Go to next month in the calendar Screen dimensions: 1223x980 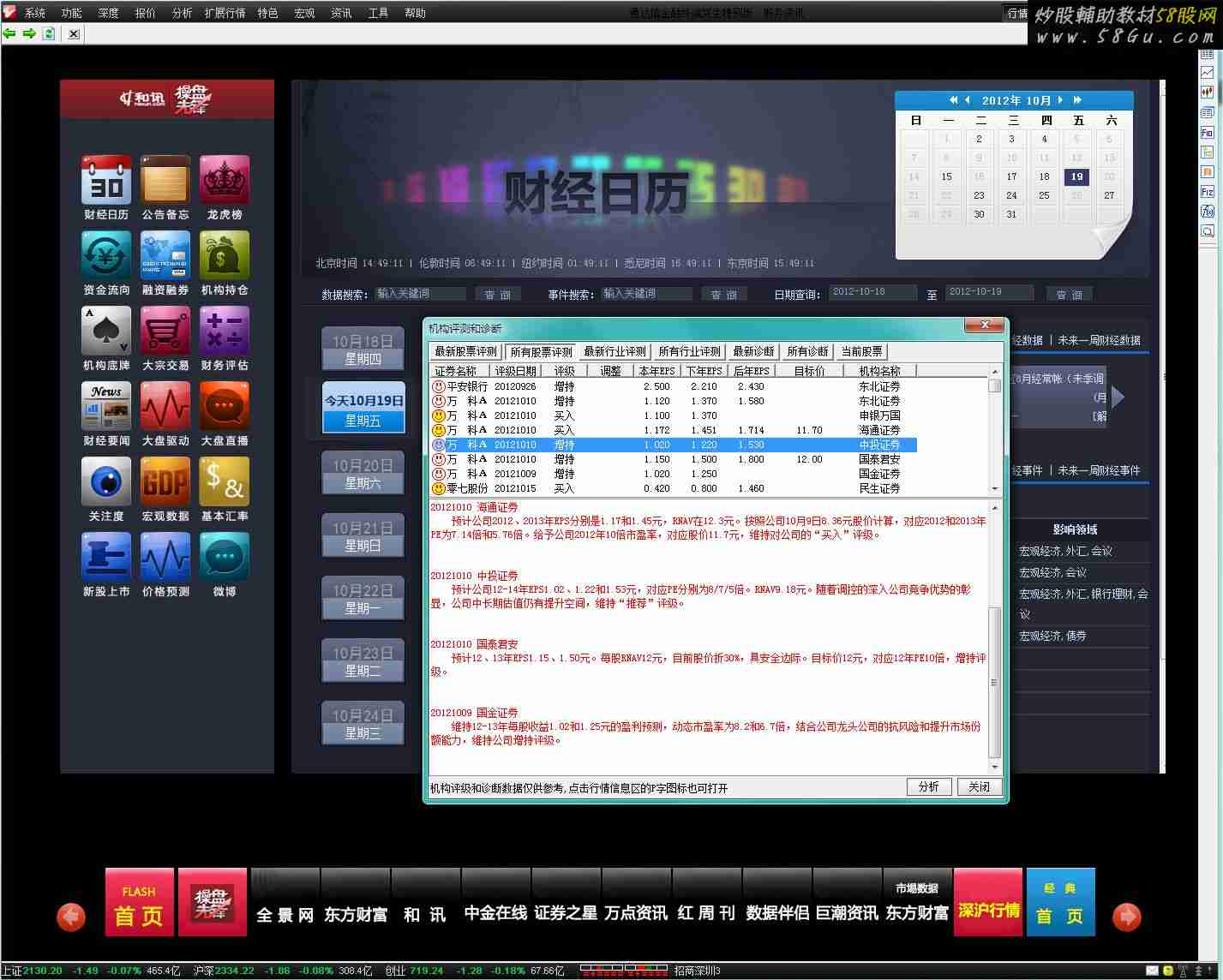[x=1061, y=100]
